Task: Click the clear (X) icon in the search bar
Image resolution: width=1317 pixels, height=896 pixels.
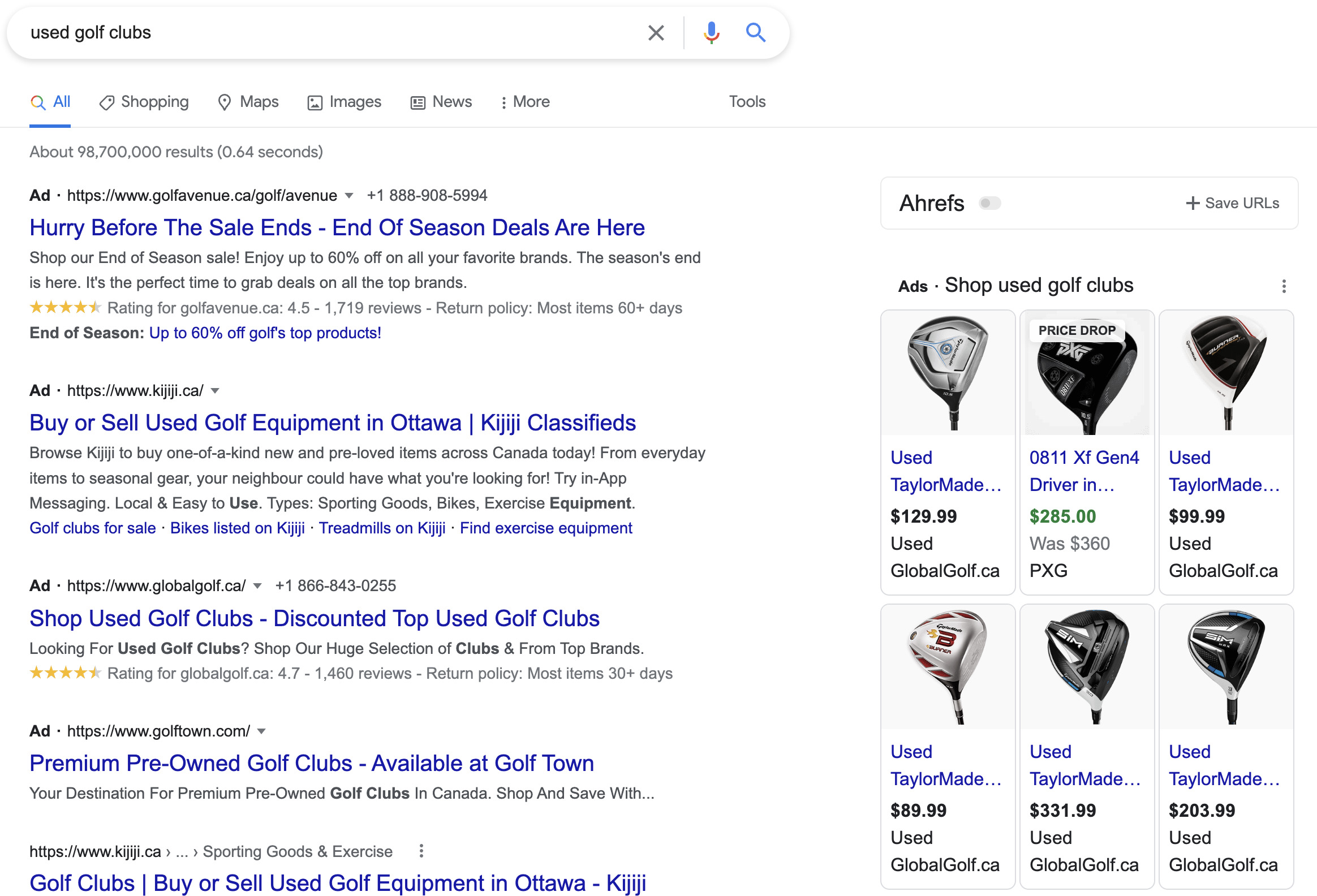Action: [656, 32]
